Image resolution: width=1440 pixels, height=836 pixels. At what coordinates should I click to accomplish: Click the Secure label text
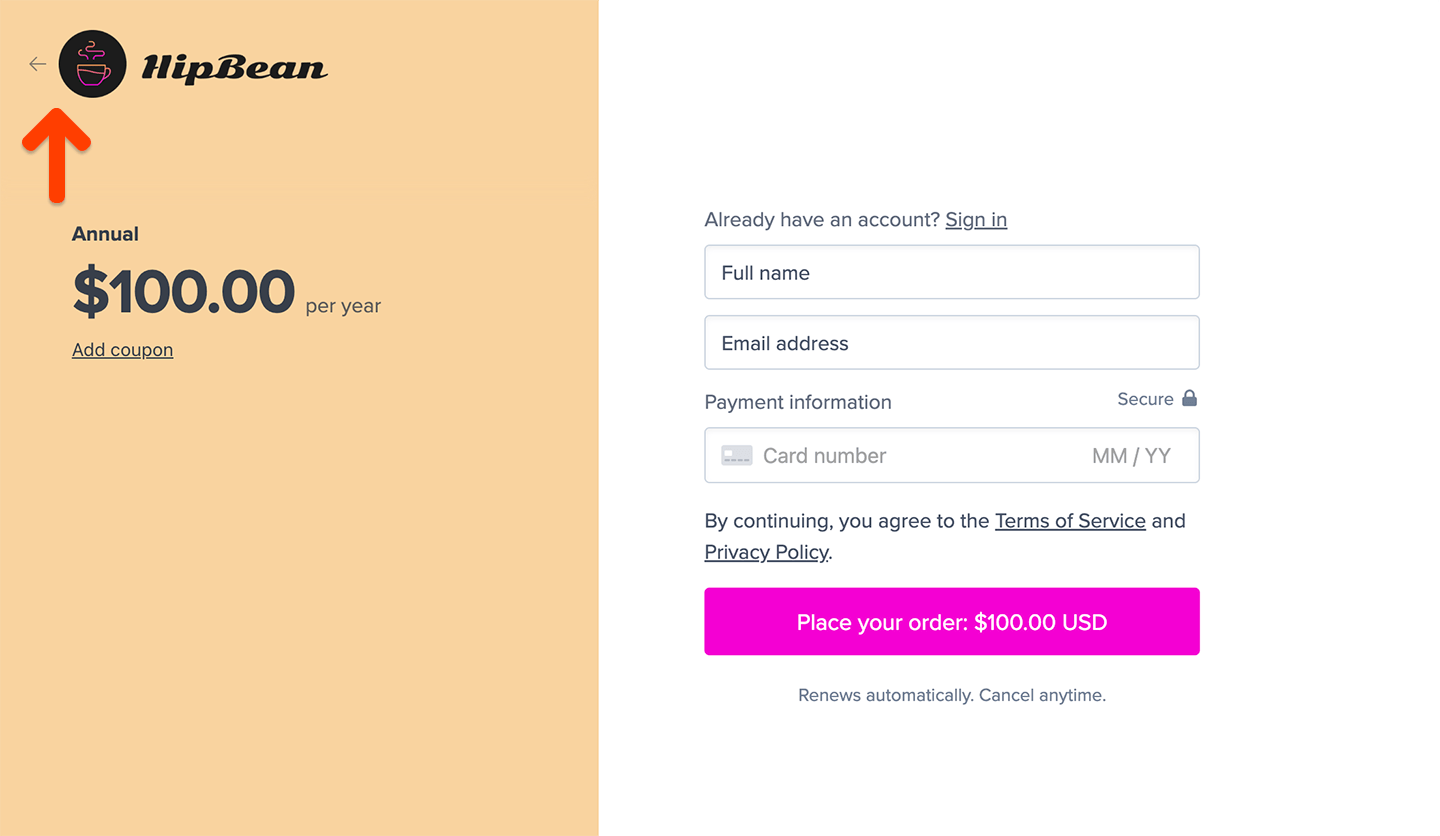[1145, 399]
